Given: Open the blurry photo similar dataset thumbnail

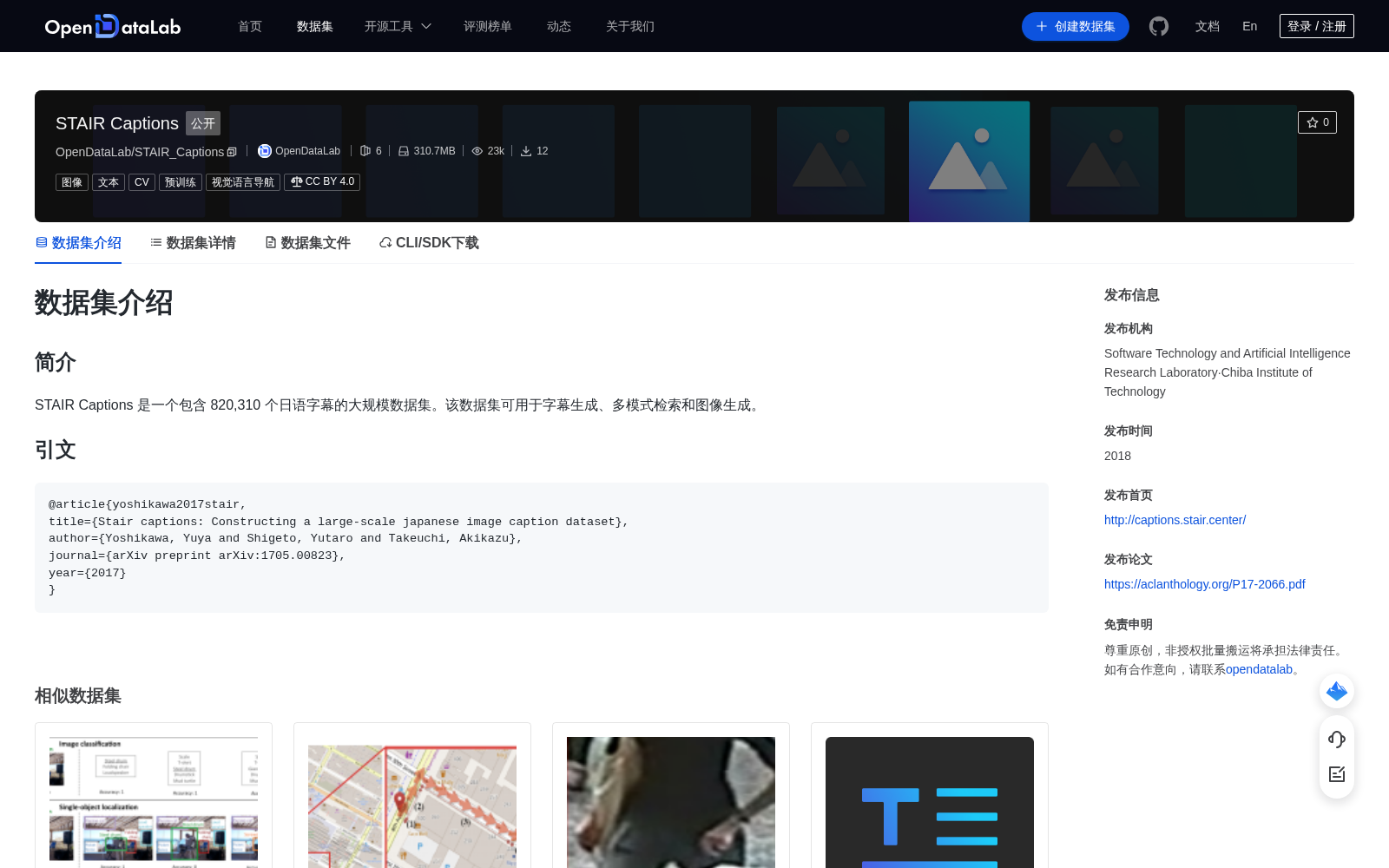Looking at the screenshot, I should click(671, 802).
